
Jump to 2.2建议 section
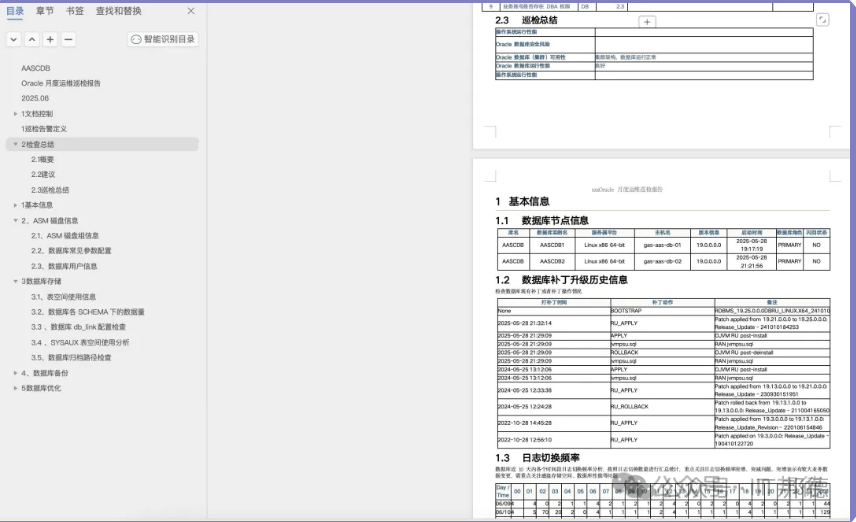pyautogui.click(x=43, y=175)
